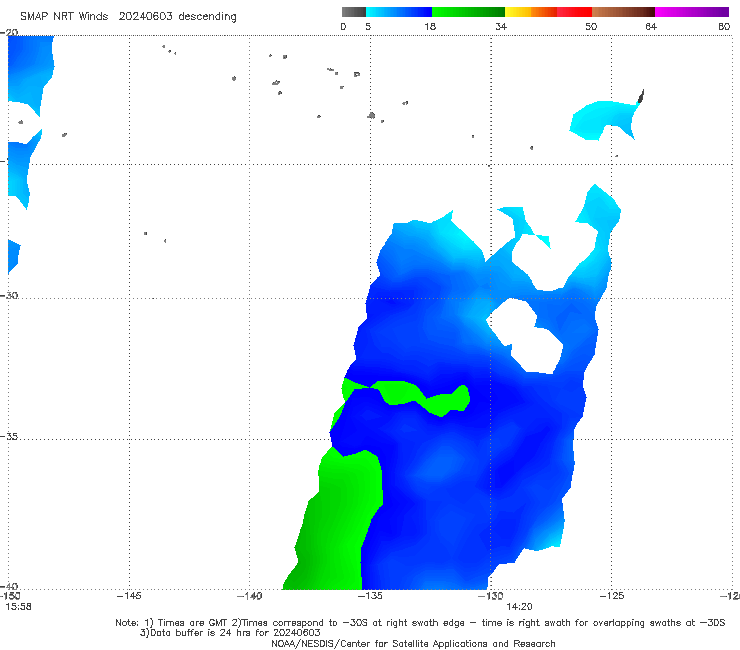
Task: Click the longitude label '-135'
Action: coord(370,596)
